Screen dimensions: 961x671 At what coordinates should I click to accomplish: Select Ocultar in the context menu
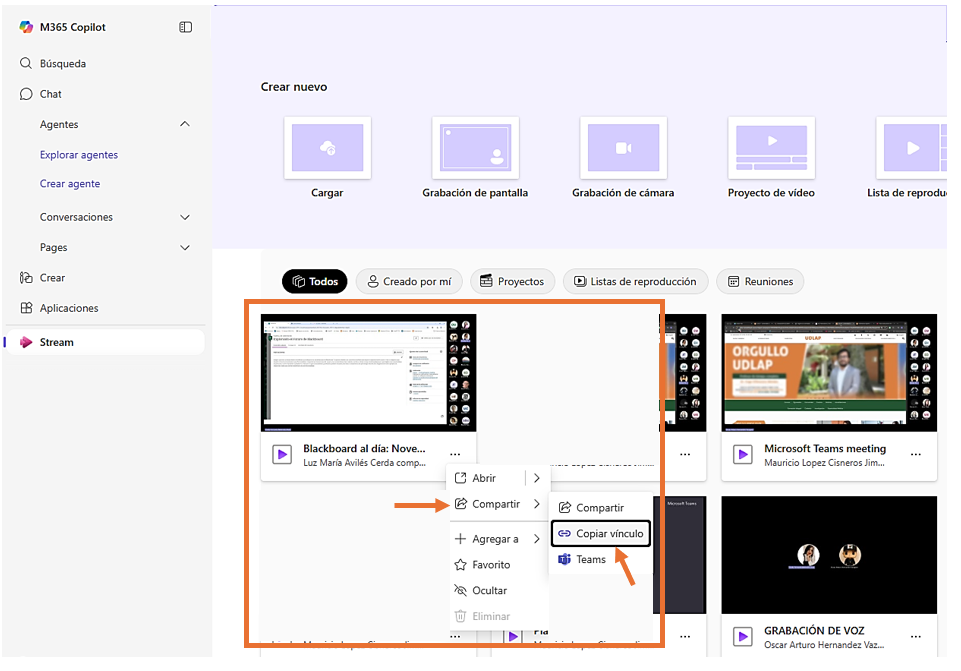click(489, 591)
